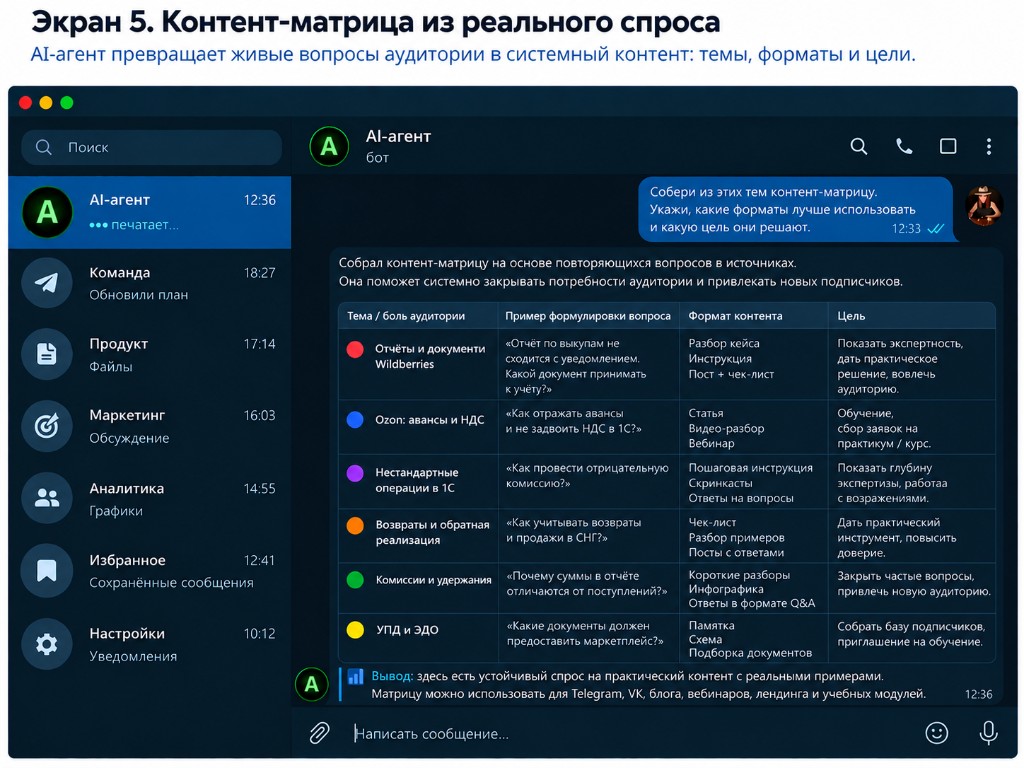The width and height of the screenshot is (1024, 768).
Task: Open the emoji smiley picker
Action: (x=936, y=733)
